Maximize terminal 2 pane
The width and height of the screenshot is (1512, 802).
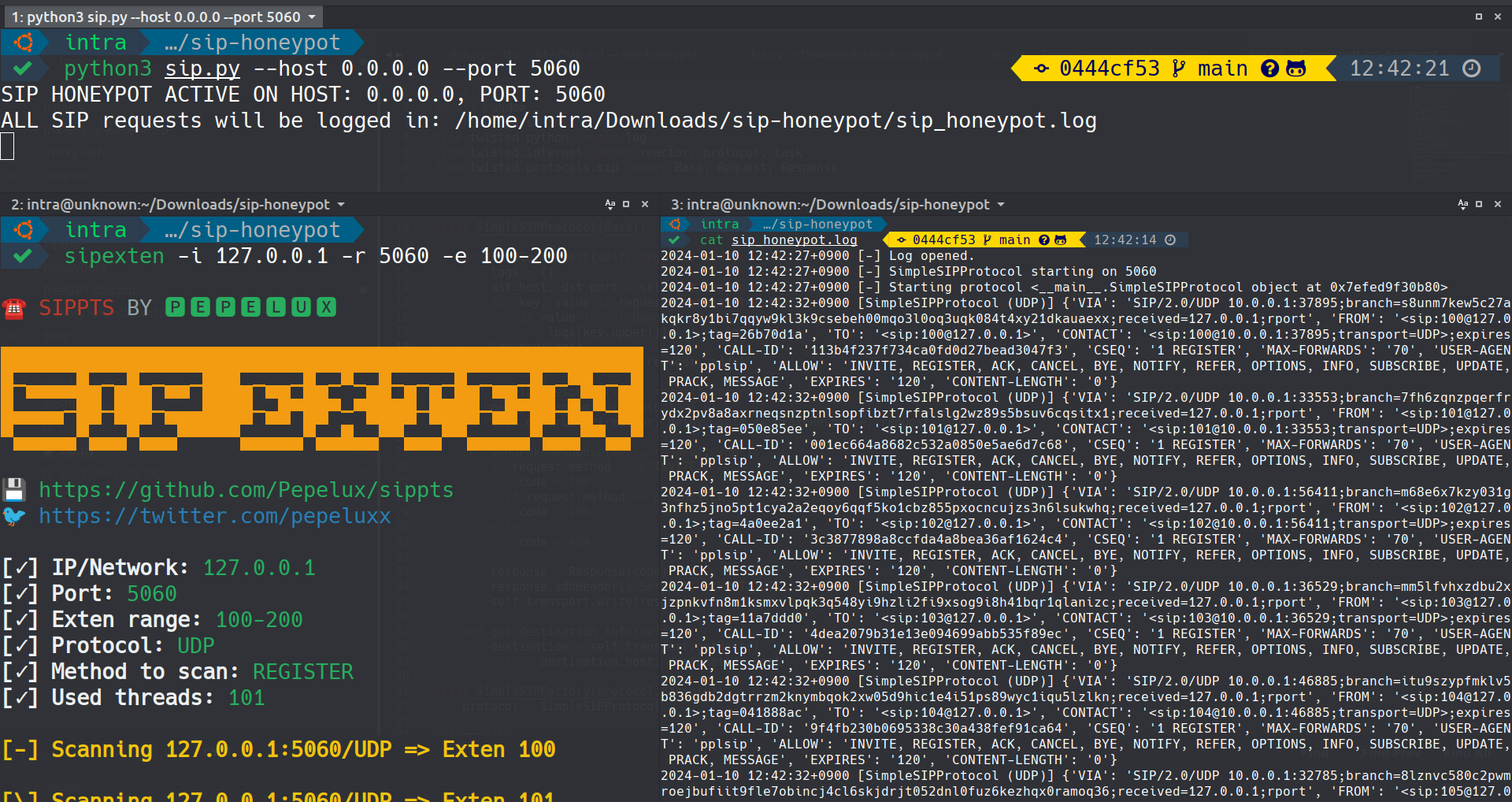pyautogui.click(x=626, y=204)
